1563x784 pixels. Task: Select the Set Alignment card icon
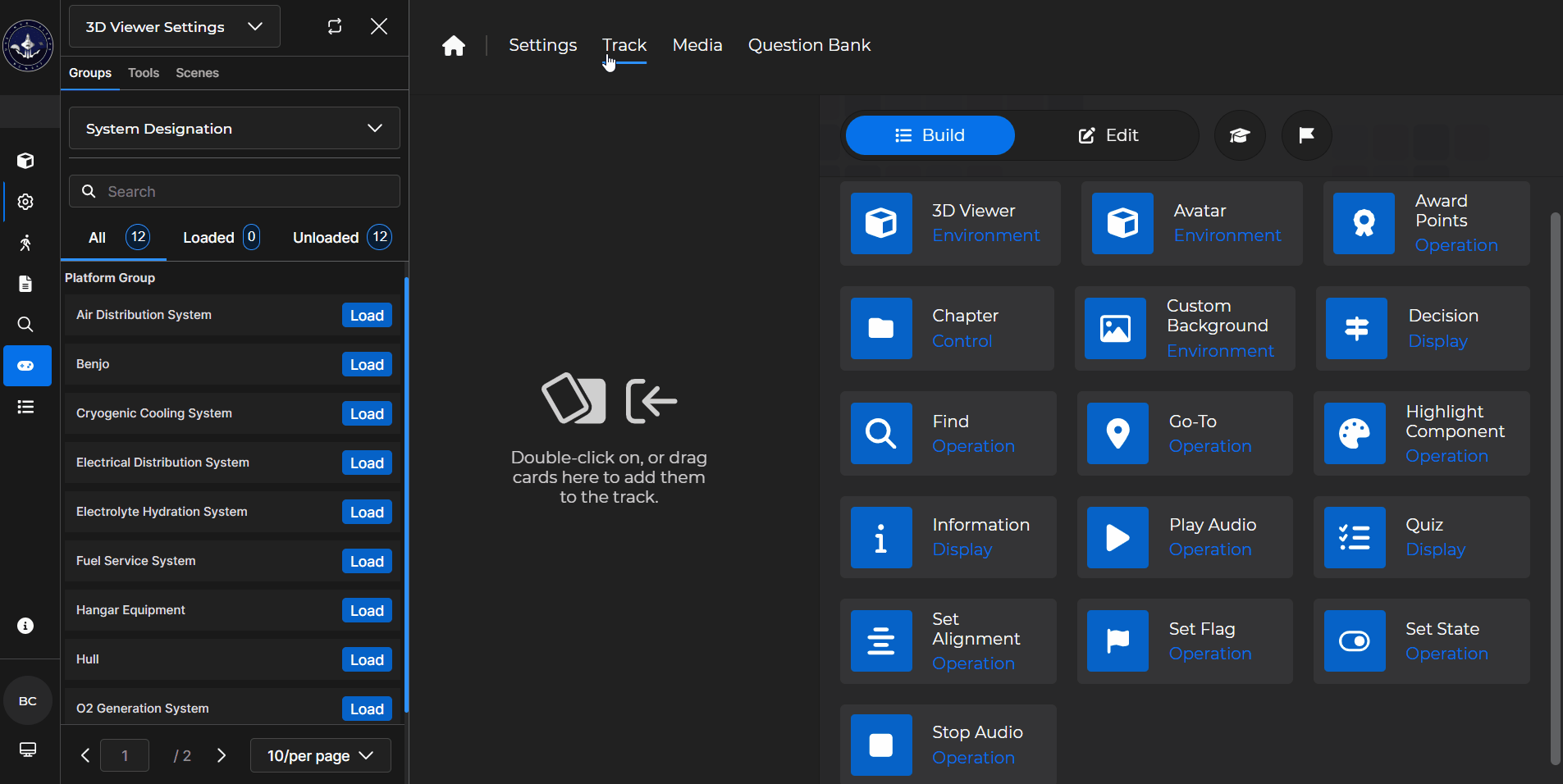point(881,640)
